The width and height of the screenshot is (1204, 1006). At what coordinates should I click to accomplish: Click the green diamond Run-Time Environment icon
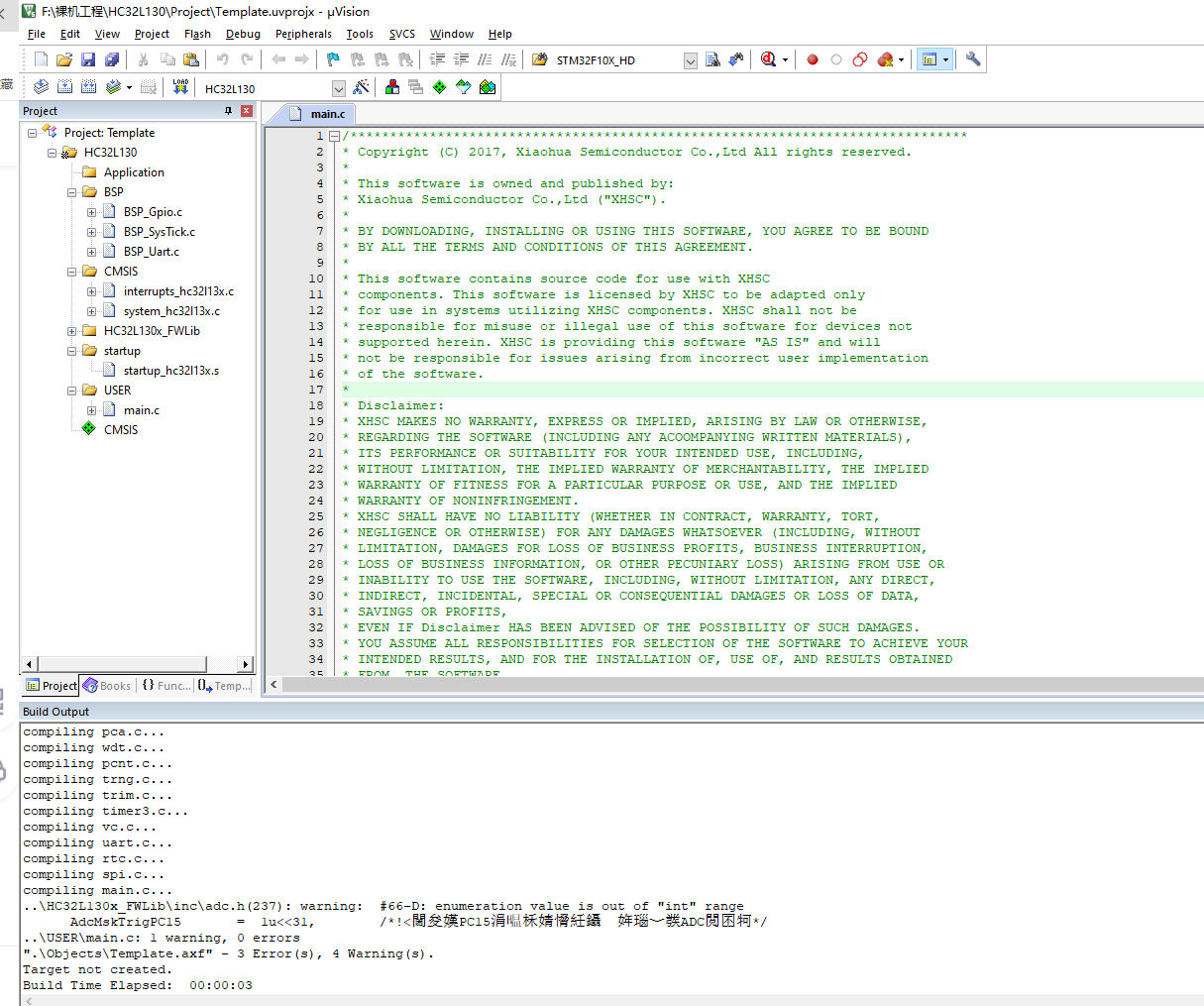(x=440, y=87)
